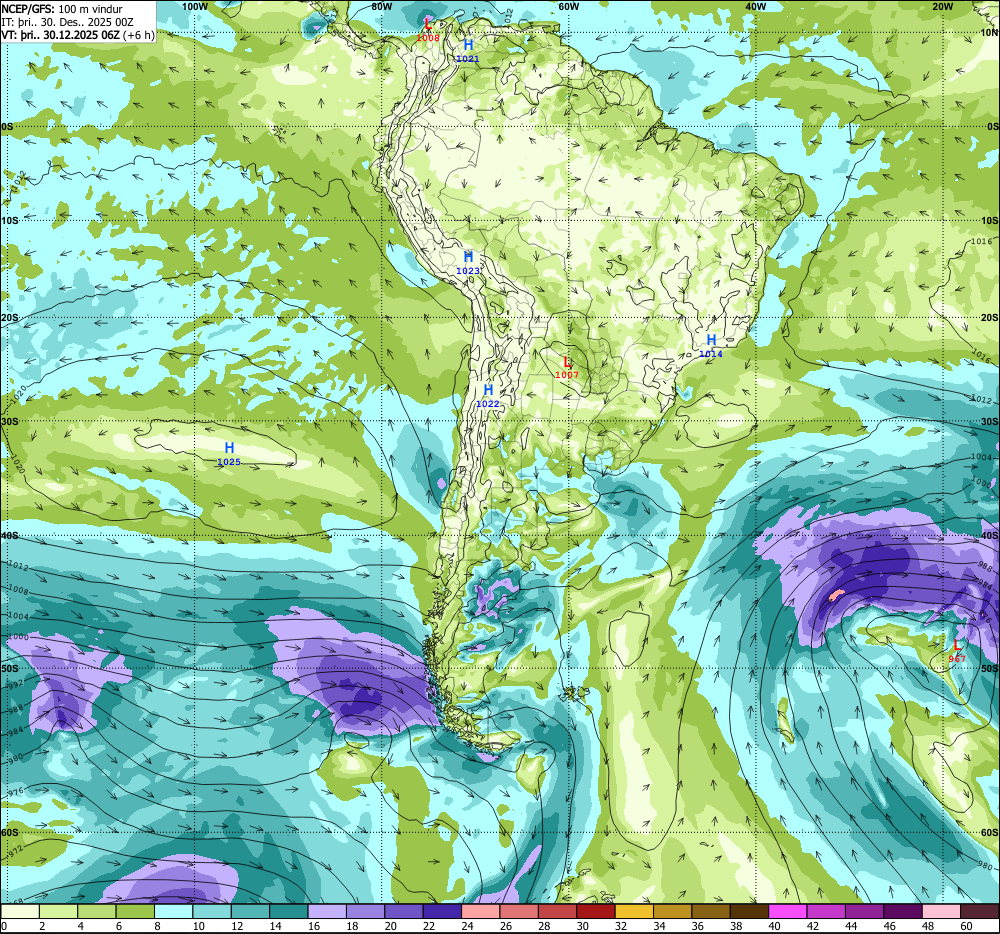Pick the dark brown legend swatch between 38 and 40

749,911
